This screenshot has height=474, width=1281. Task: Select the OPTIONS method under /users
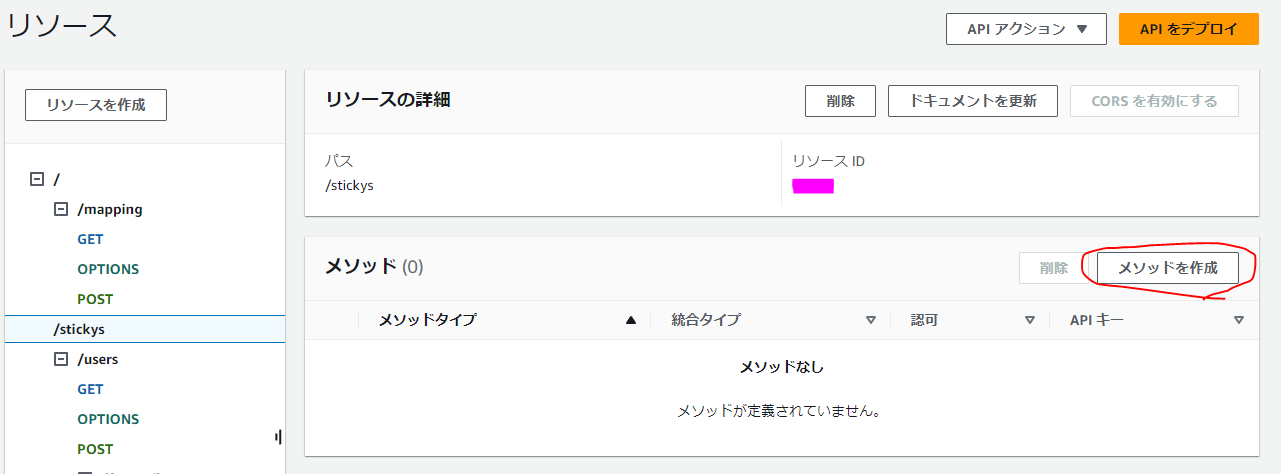pyautogui.click(x=108, y=419)
